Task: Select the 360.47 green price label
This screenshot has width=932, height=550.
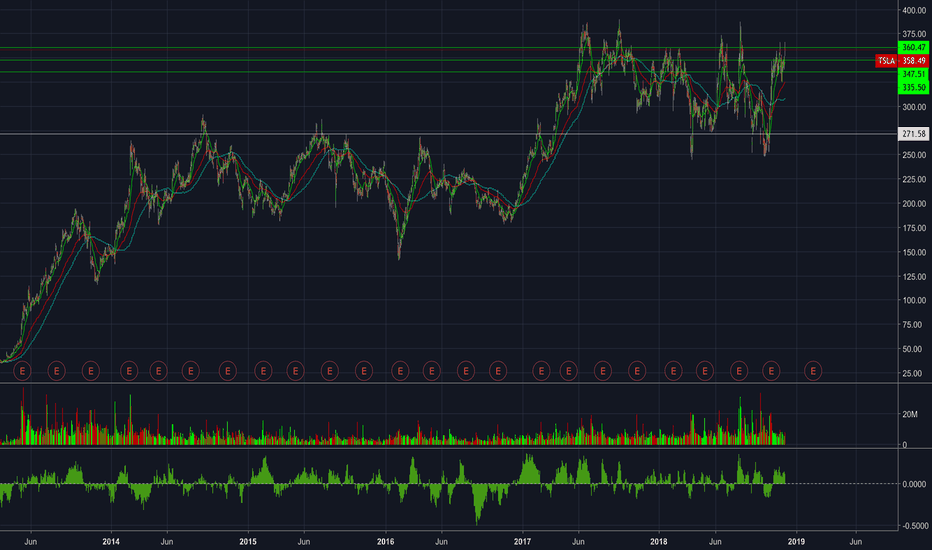Action: pyautogui.click(x=914, y=48)
